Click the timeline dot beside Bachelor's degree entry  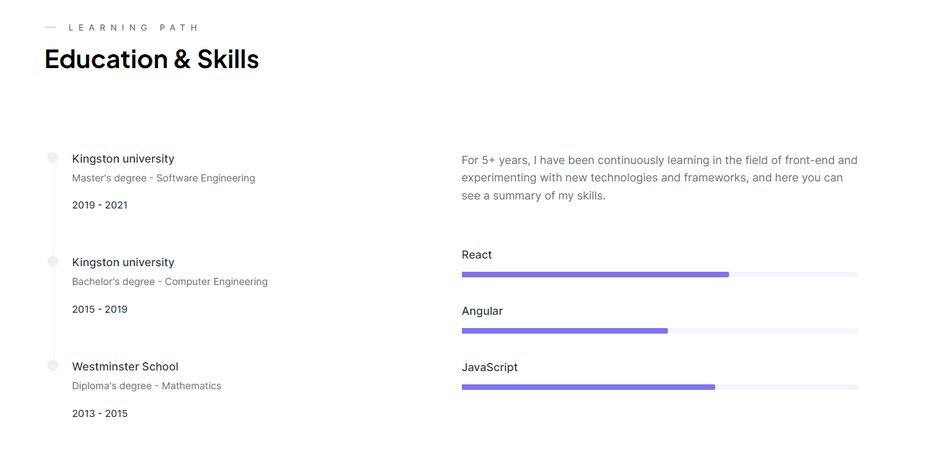pos(53,261)
